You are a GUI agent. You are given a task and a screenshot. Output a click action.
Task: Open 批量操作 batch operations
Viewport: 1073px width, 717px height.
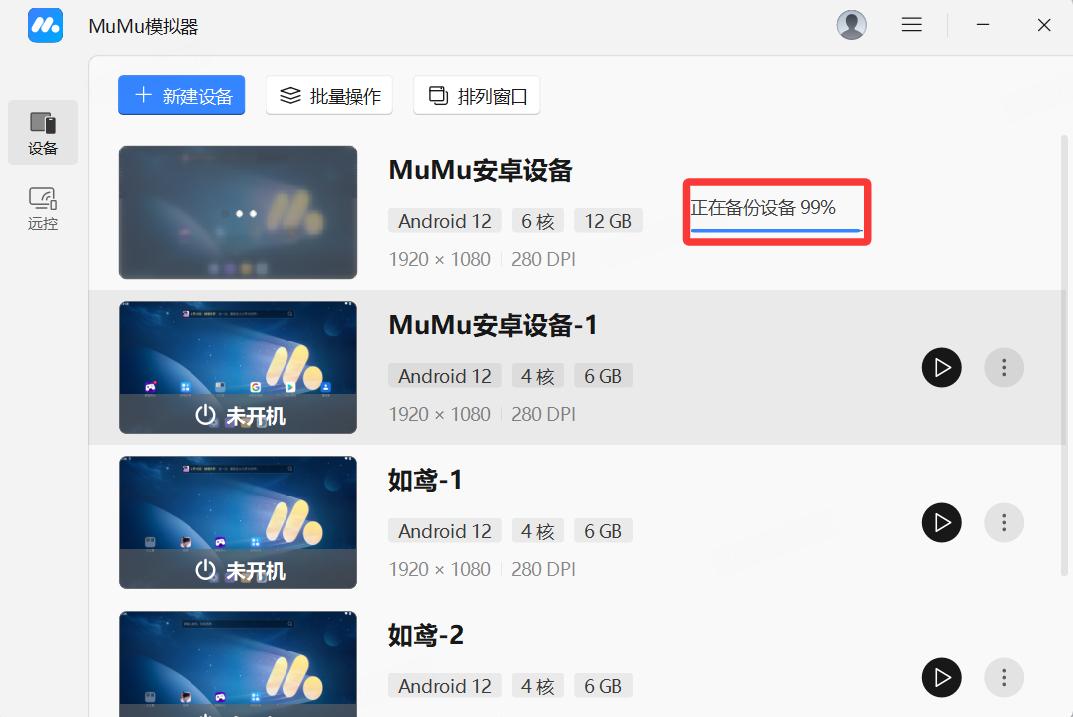click(329, 95)
